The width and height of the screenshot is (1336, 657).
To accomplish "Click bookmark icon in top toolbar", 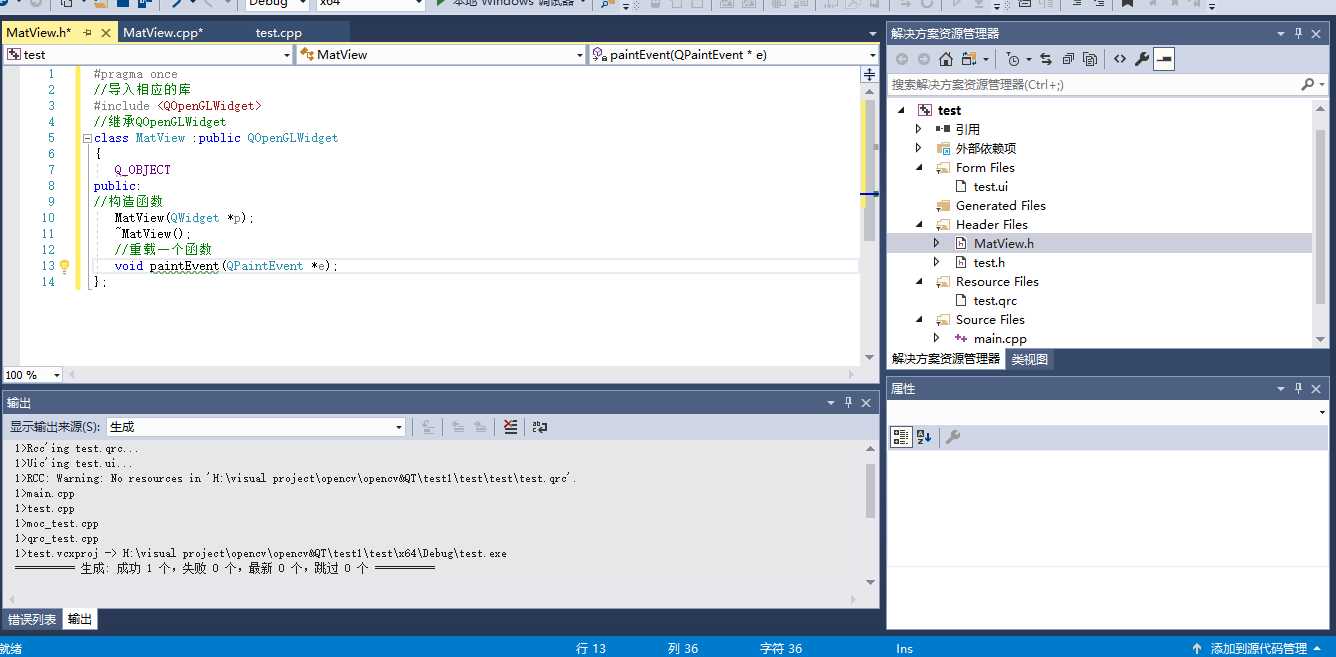I will tap(1126, 4).
